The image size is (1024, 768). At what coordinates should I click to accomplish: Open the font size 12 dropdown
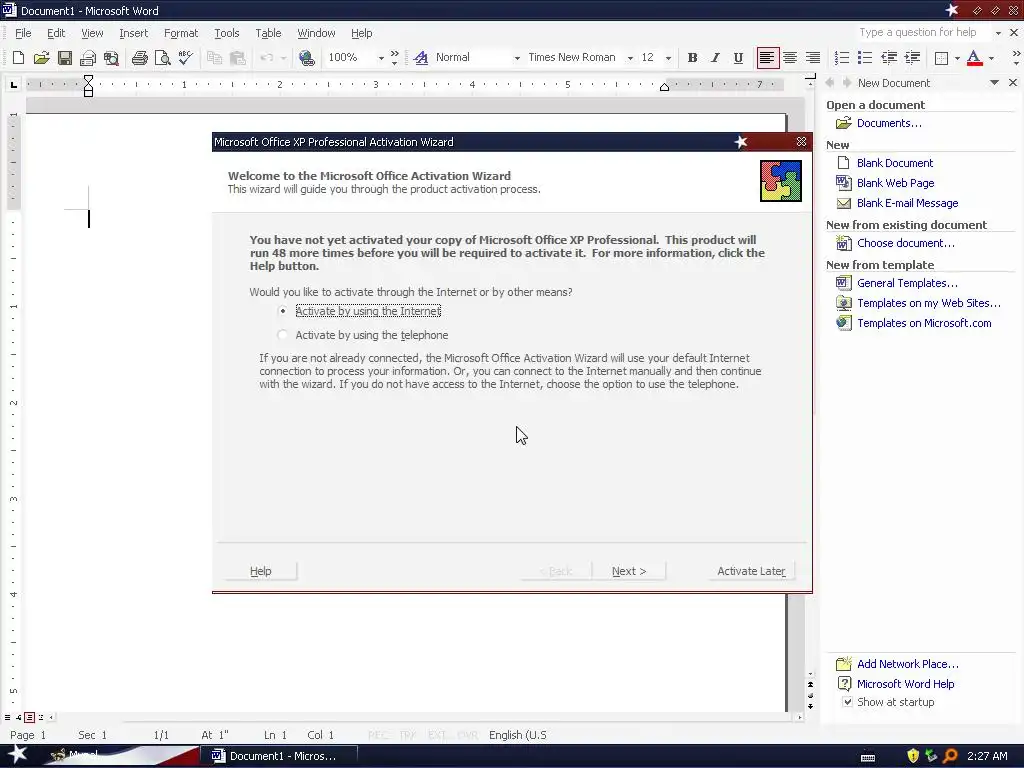[x=668, y=57]
